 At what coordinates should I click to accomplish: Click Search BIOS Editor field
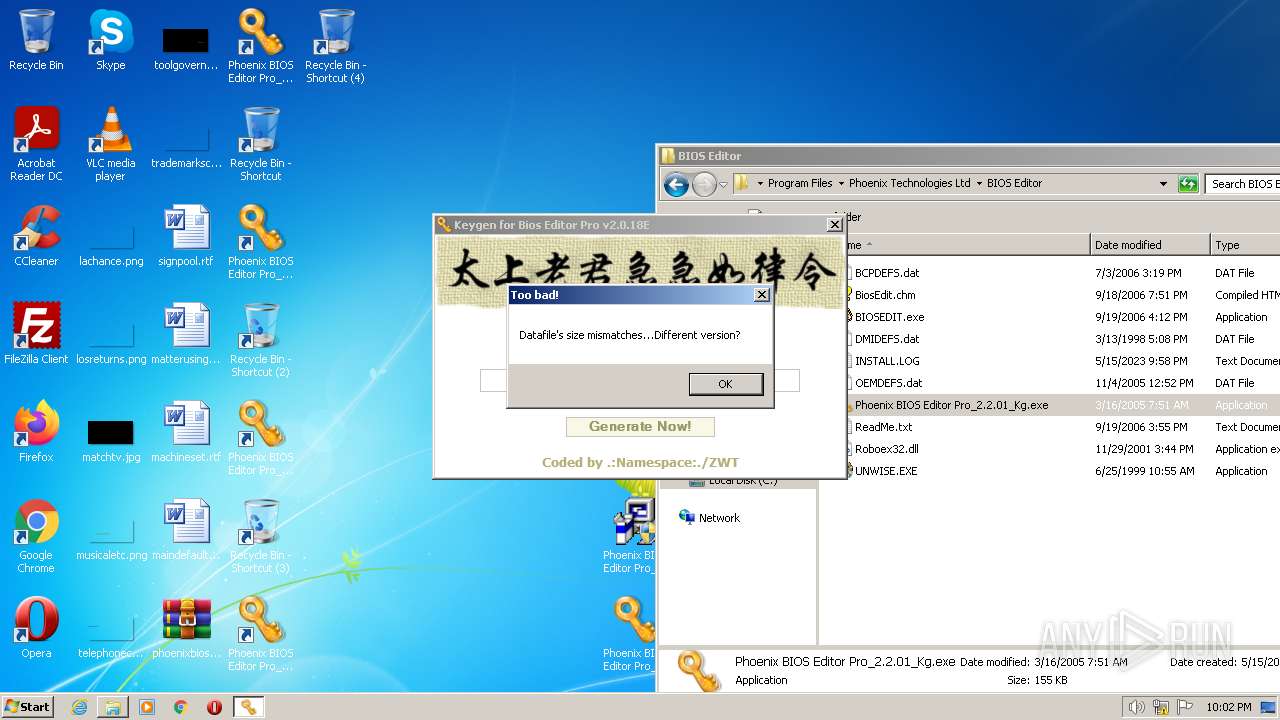[1243, 184]
